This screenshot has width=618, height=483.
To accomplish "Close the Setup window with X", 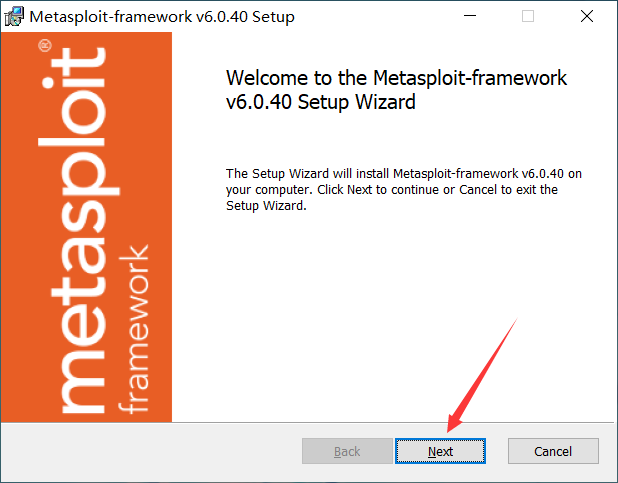I will (587, 16).
